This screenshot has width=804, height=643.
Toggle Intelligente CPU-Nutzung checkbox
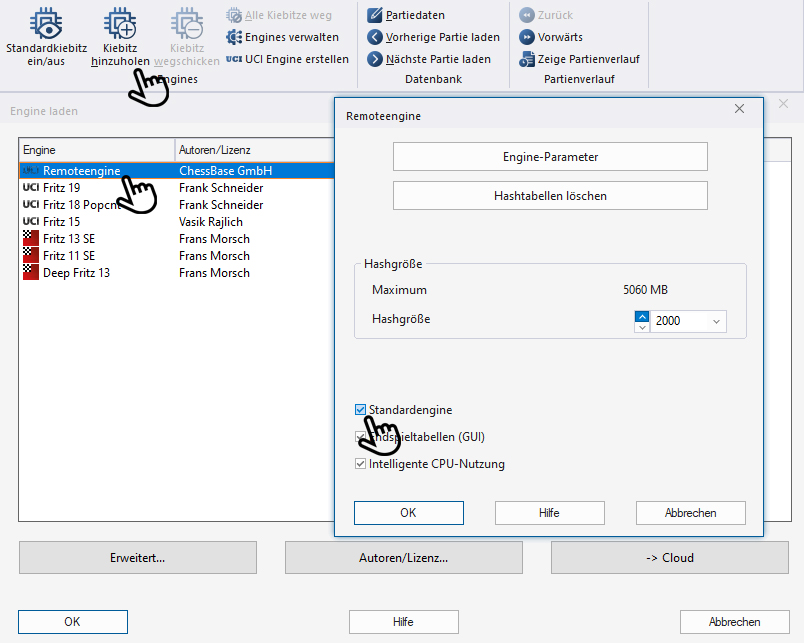point(360,464)
